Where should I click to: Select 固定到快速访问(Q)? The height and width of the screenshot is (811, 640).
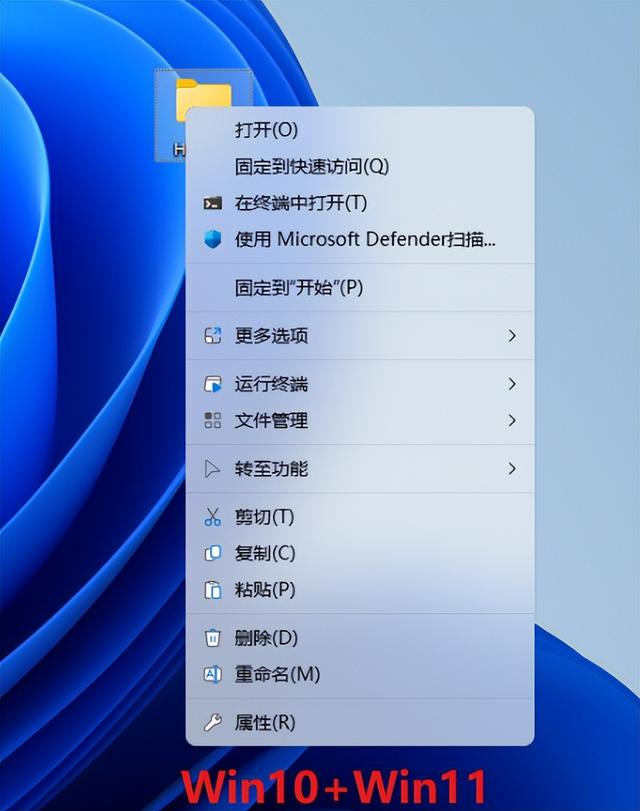360,167
